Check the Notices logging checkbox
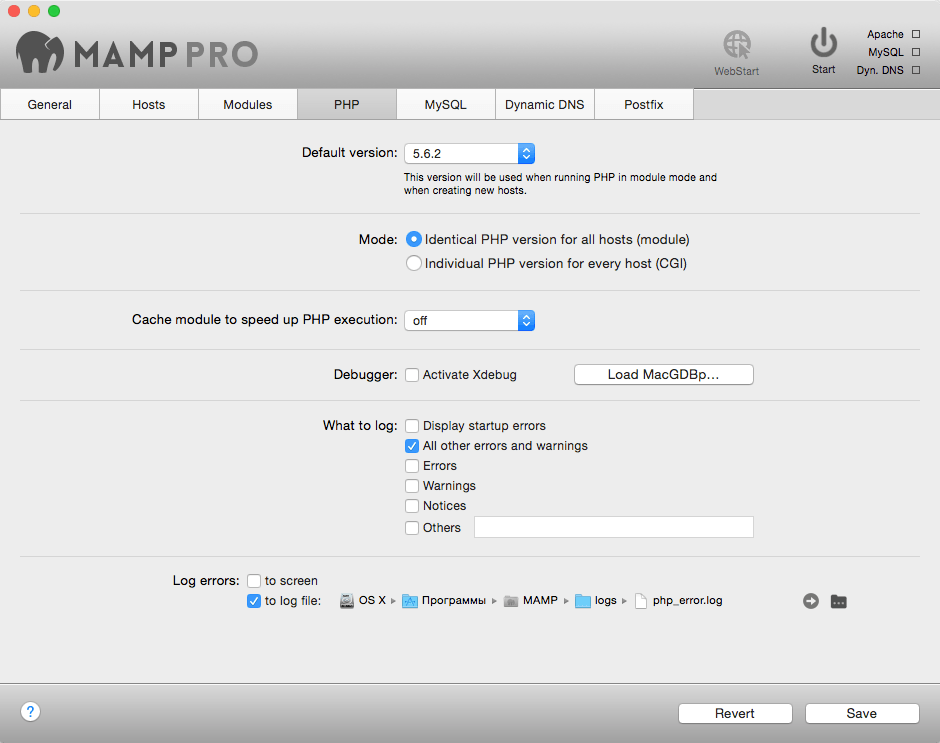The image size is (940, 743). (x=412, y=506)
